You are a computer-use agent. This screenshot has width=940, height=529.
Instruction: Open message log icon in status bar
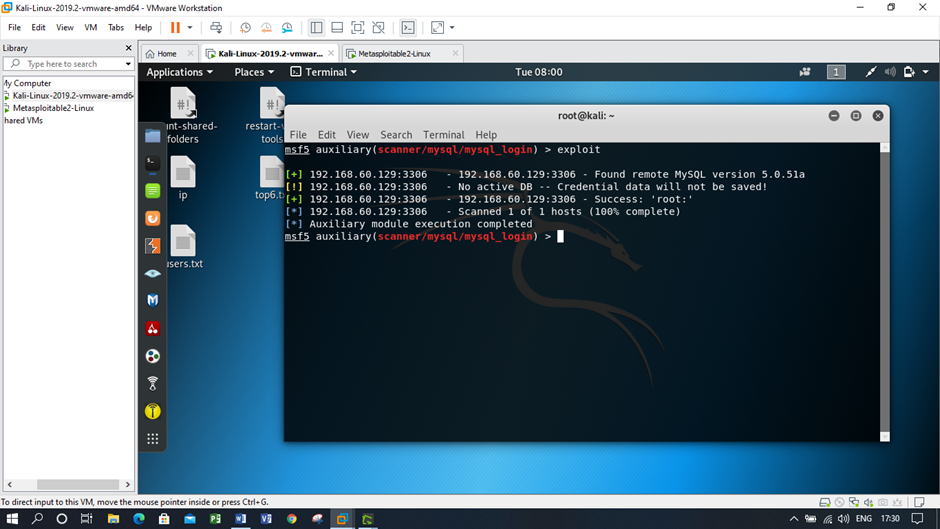(x=919, y=502)
